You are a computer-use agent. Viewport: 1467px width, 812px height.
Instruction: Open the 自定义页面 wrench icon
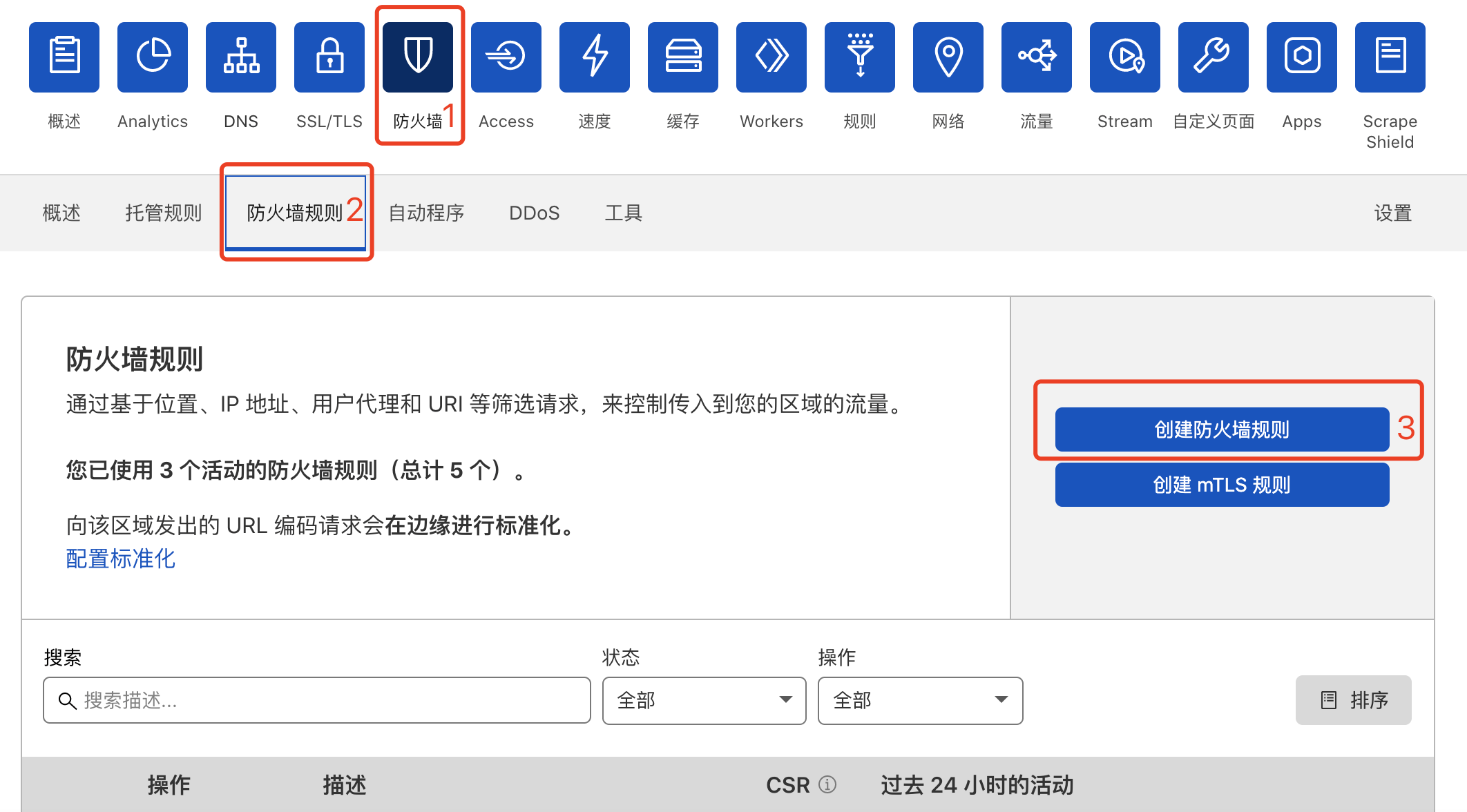click(1214, 57)
